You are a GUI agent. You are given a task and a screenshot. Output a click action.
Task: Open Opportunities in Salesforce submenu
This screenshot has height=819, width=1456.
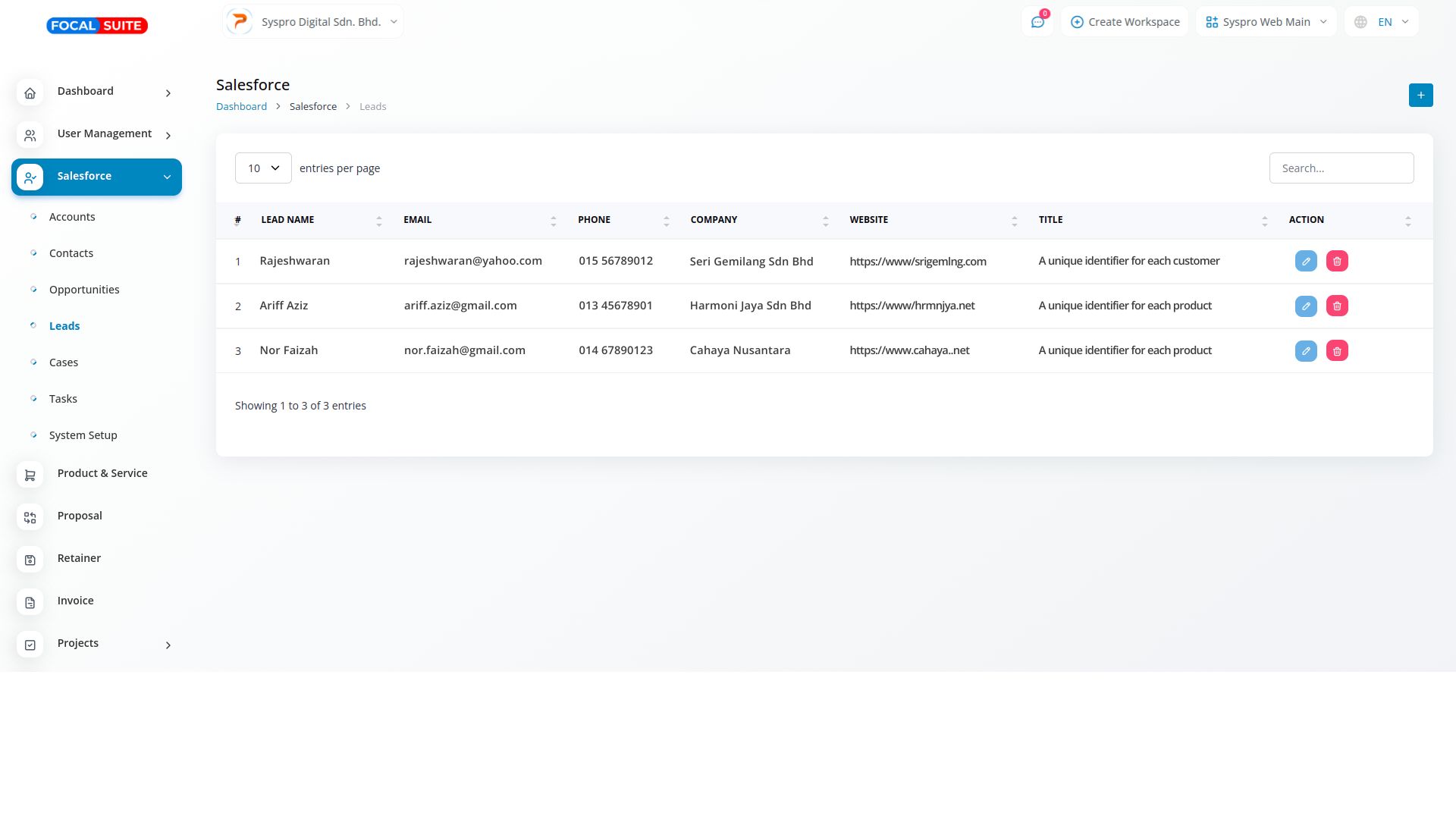(x=84, y=290)
